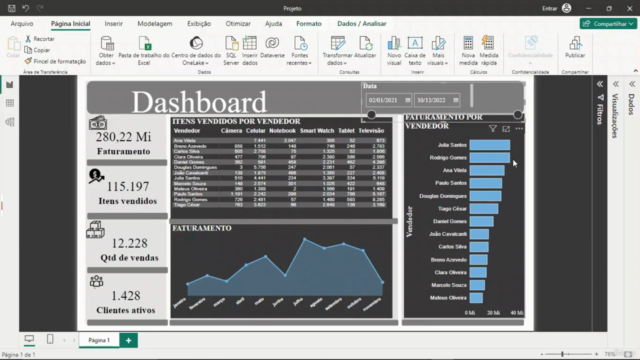Click zoom in plus button
The width and height of the screenshot is (640, 360).
tap(596, 354)
